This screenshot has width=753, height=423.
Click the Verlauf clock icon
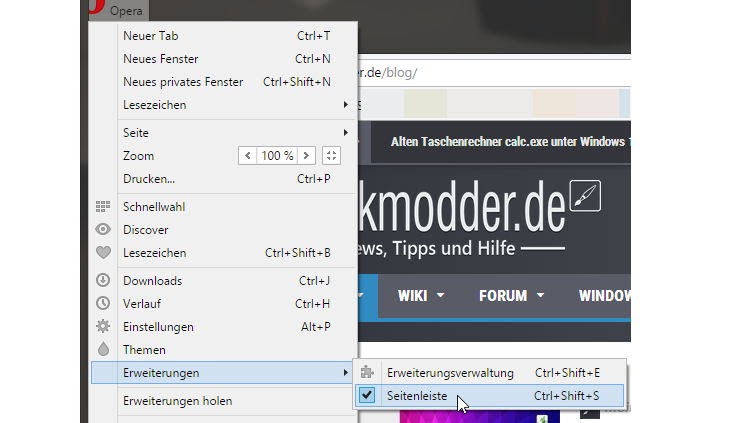(103, 303)
